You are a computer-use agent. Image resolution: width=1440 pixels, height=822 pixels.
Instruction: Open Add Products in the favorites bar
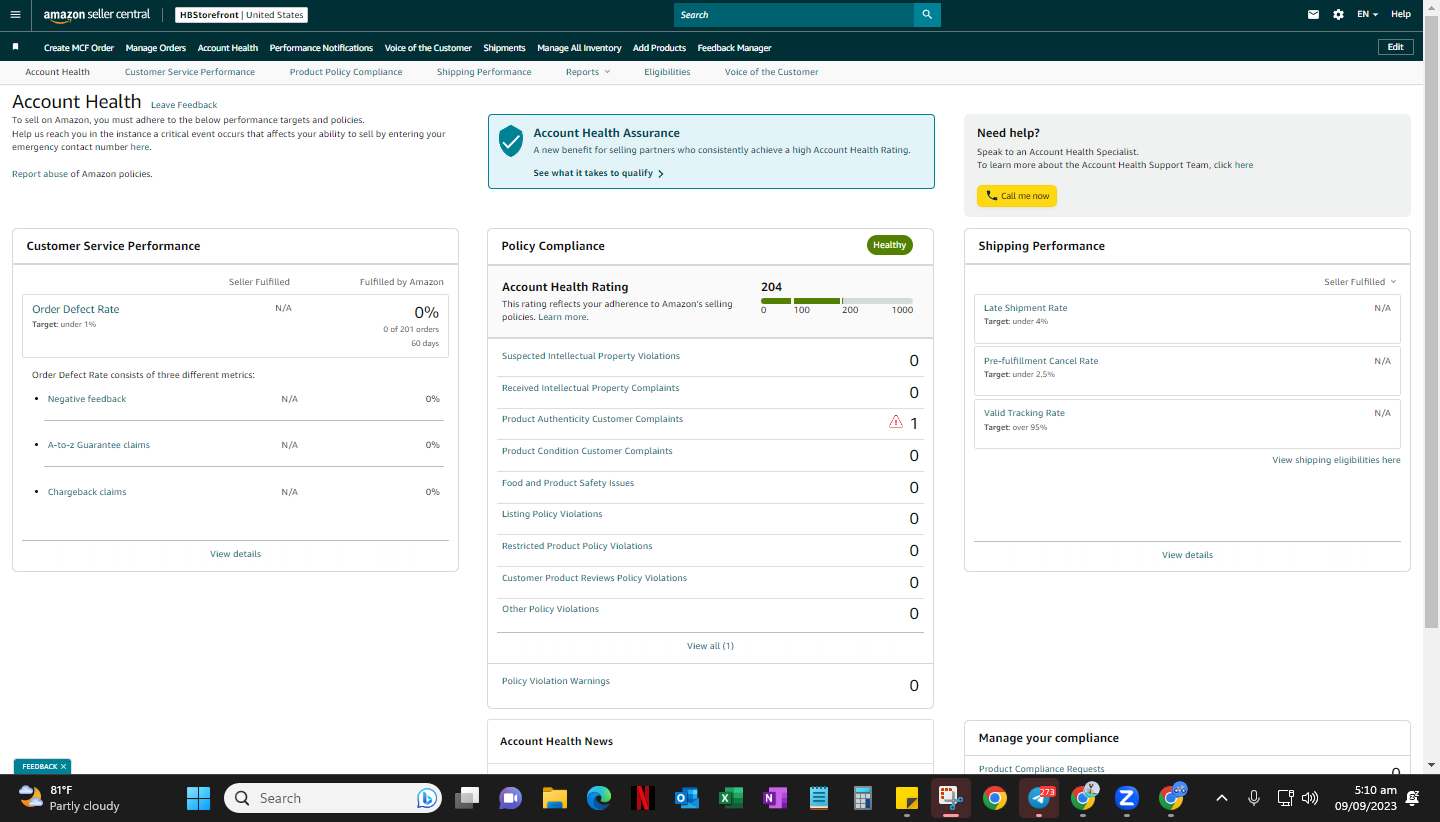pos(659,48)
